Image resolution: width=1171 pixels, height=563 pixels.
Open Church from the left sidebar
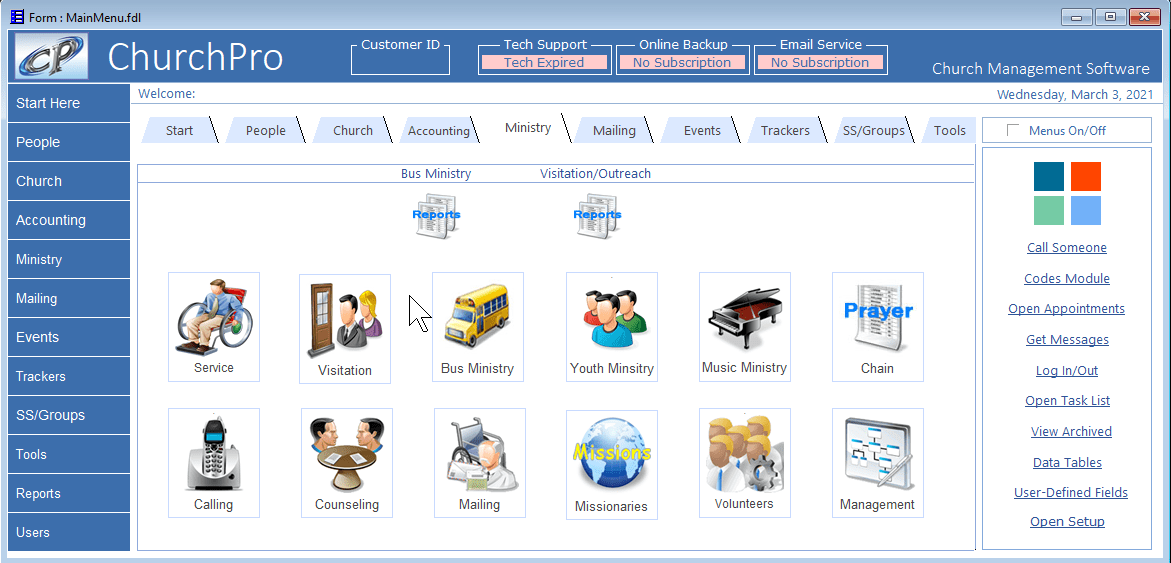69,181
